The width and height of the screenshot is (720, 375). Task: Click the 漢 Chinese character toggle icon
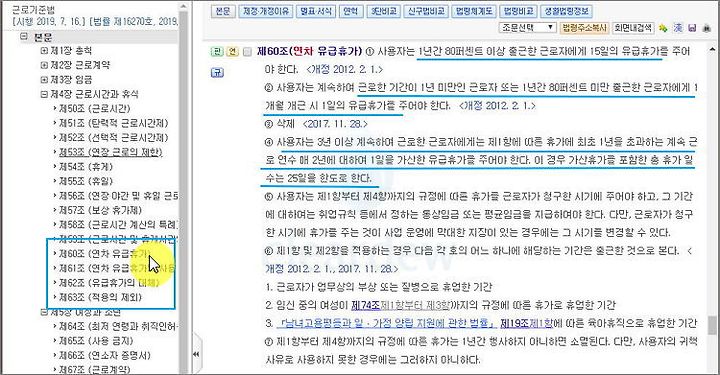coord(678,28)
